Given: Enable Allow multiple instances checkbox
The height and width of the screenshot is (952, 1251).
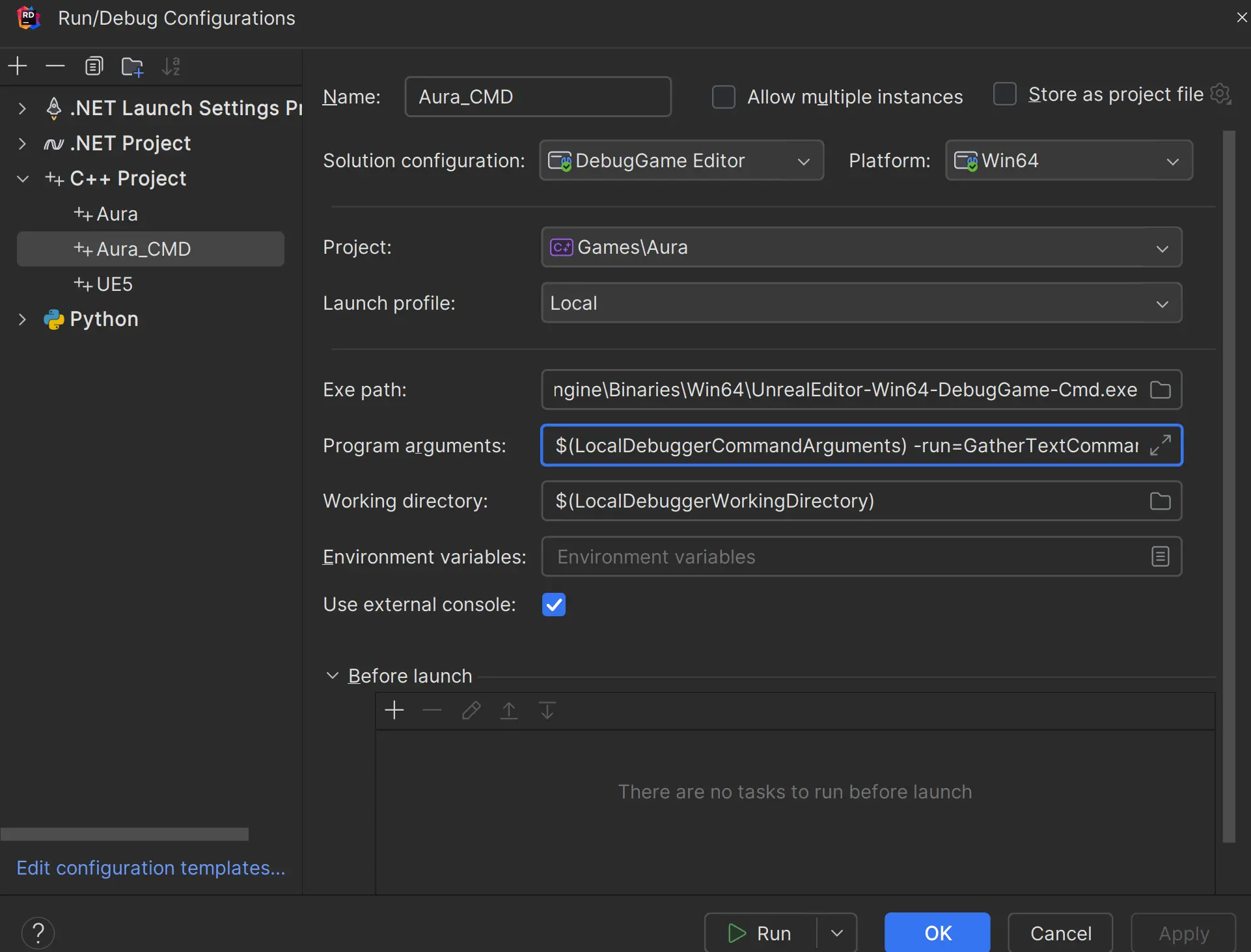Looking at the screenshot, I should tap(723, 97).
